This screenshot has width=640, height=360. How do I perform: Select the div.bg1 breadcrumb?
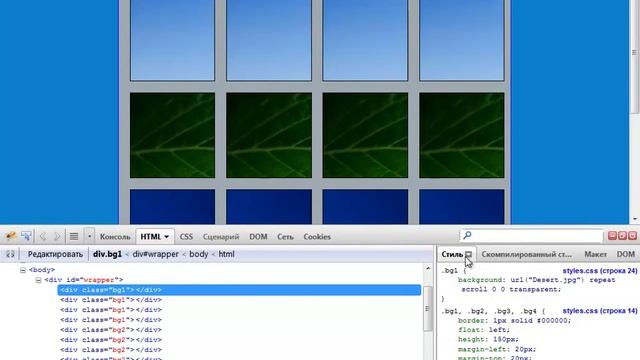tap(107, 254)
